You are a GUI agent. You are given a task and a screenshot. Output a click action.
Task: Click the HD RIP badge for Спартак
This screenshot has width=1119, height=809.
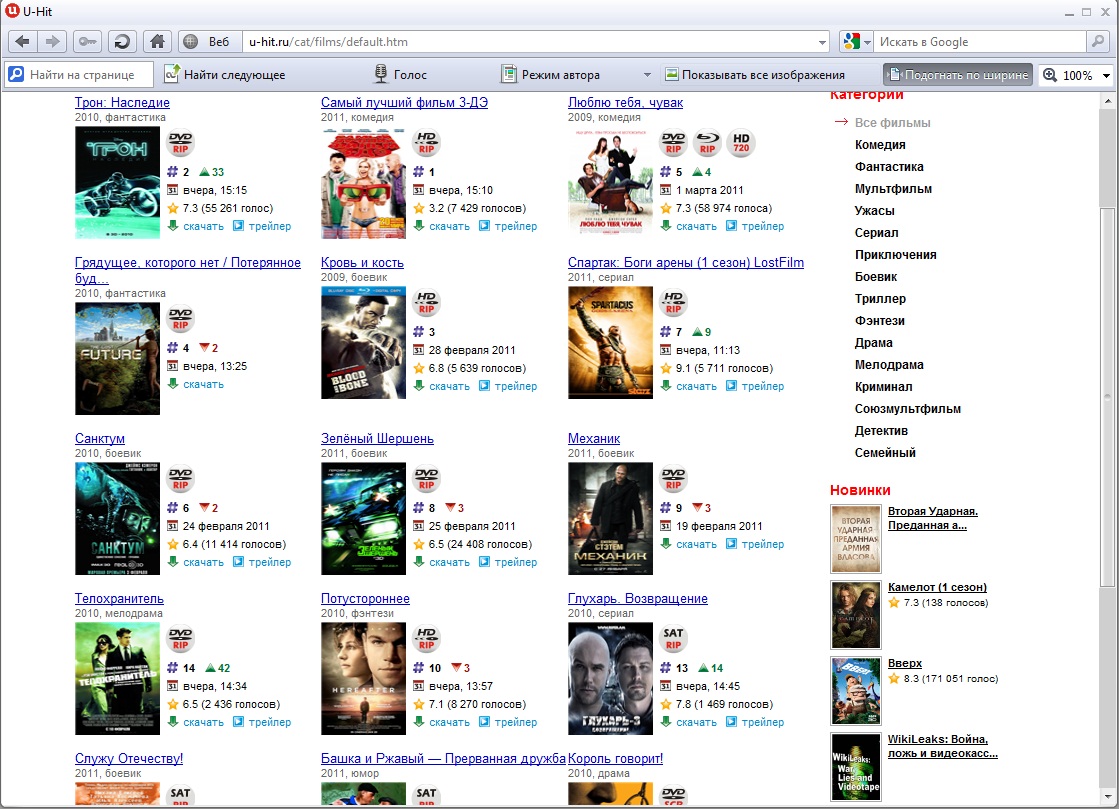point(673,303)
